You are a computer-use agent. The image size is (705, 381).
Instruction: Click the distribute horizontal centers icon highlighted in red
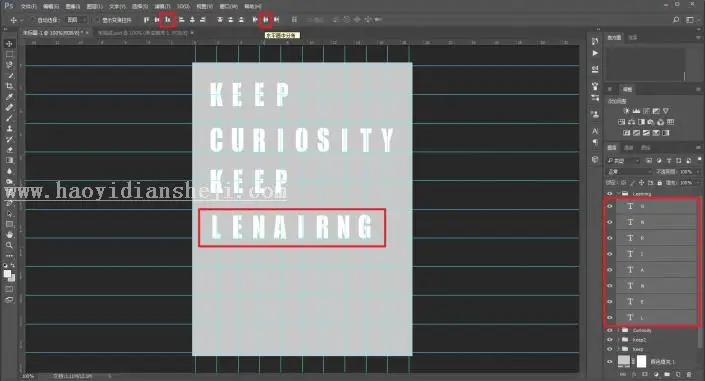coord(266,20)
